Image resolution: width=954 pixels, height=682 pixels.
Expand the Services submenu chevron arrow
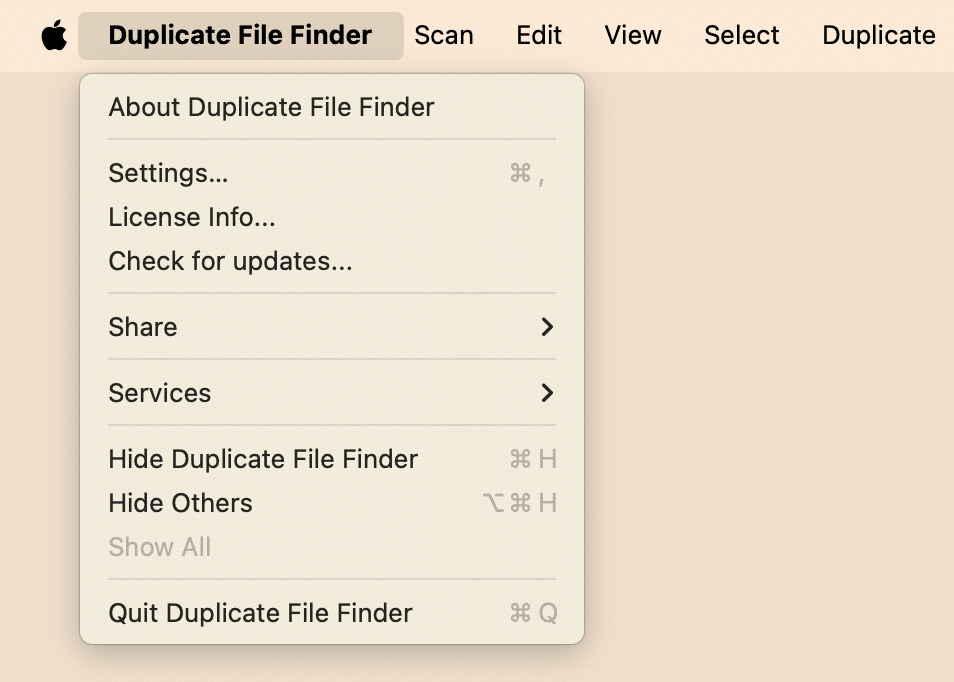coord(546,393)
